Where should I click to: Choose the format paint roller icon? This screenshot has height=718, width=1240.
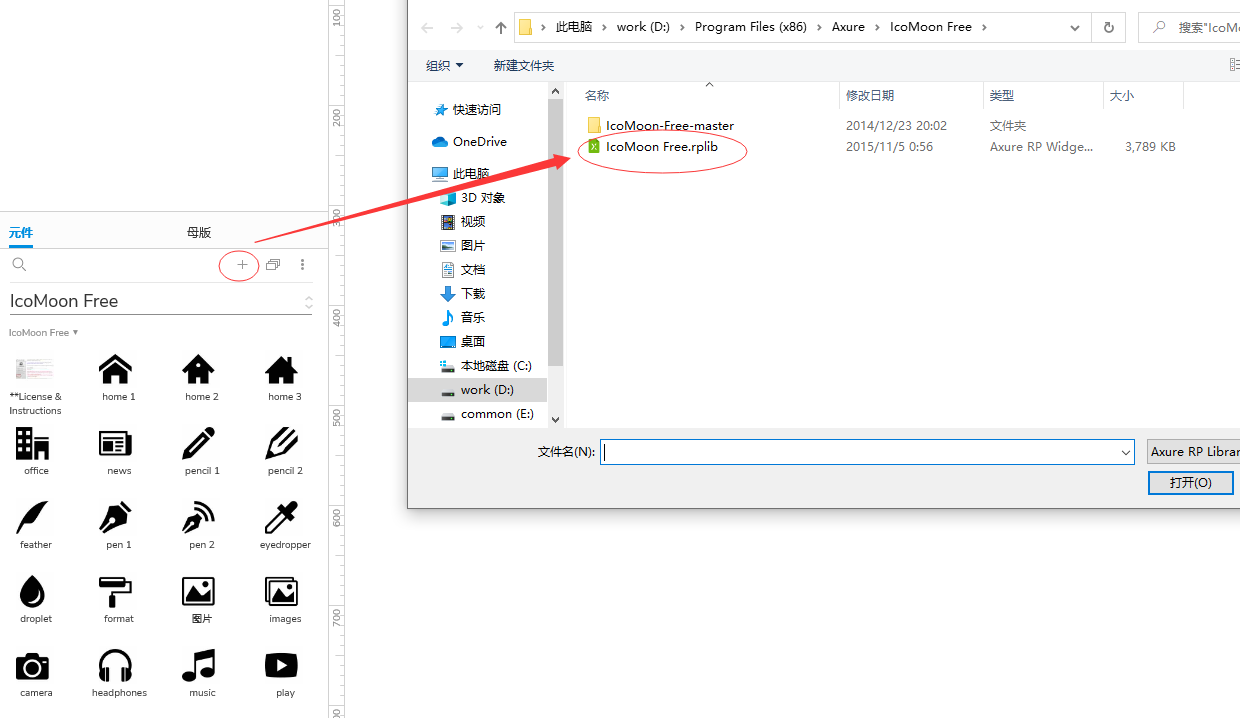coord(116,592)
